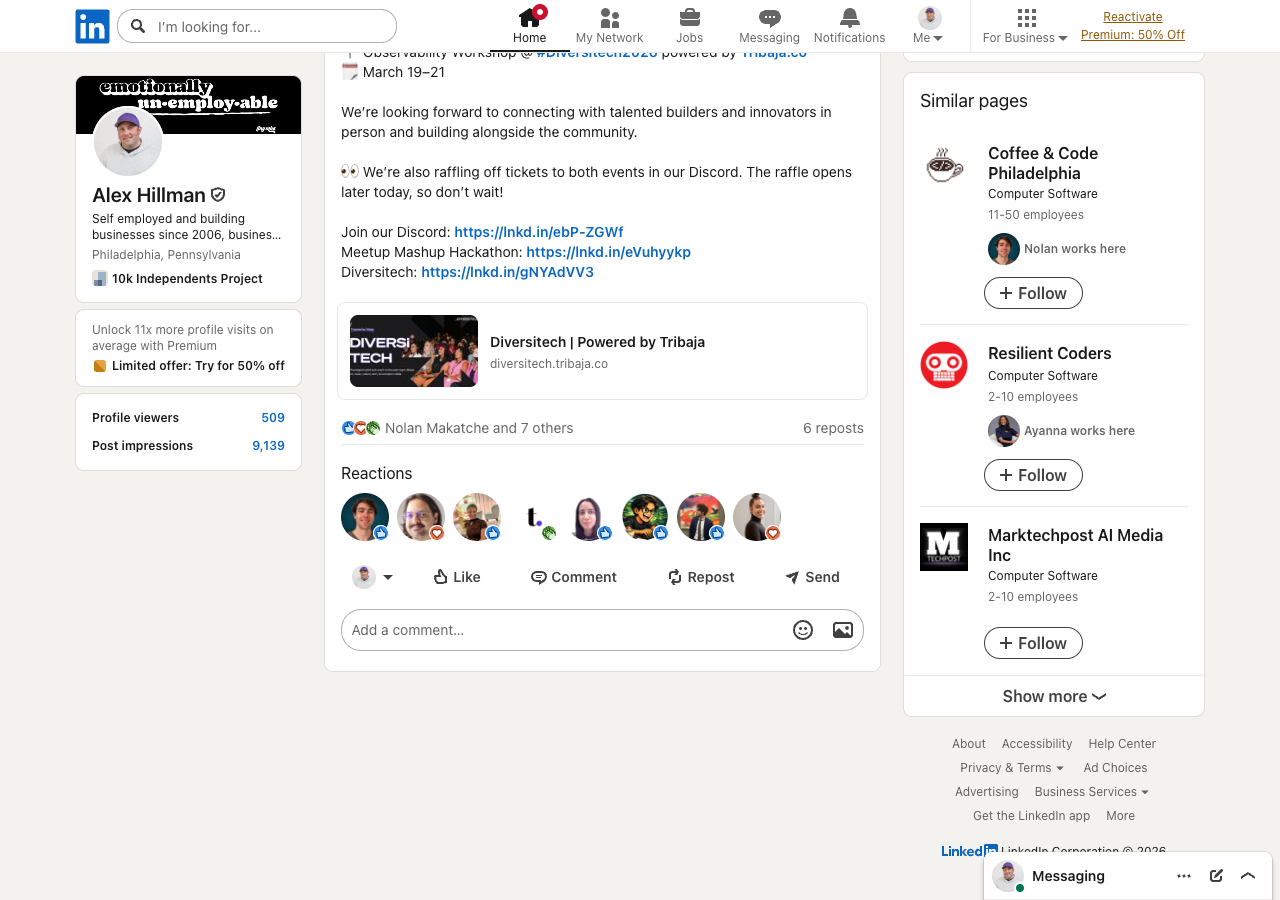The width and height of the screenshot is (1280, 900).
Task: Switch to the Home tab
Action: click(x=529, y=26)
